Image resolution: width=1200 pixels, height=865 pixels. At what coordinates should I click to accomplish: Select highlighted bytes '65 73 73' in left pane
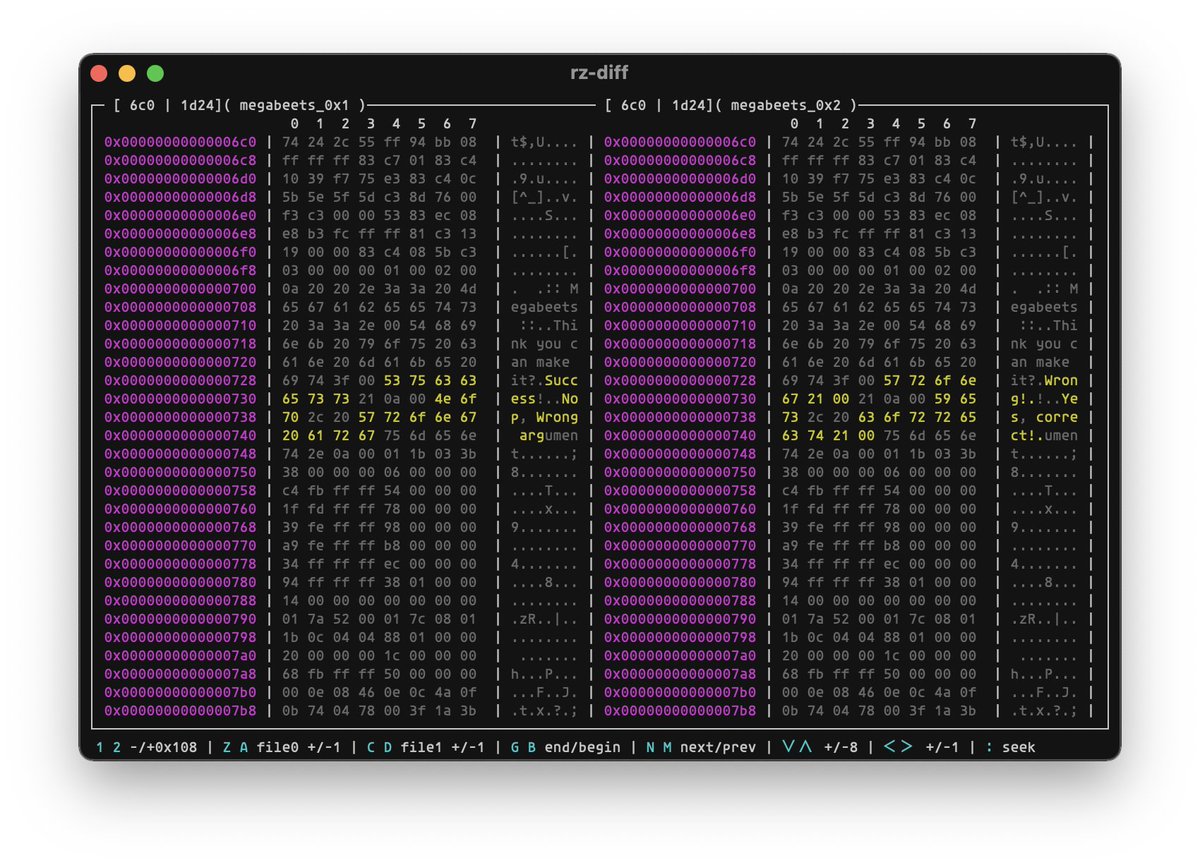[x=316, y=399]
